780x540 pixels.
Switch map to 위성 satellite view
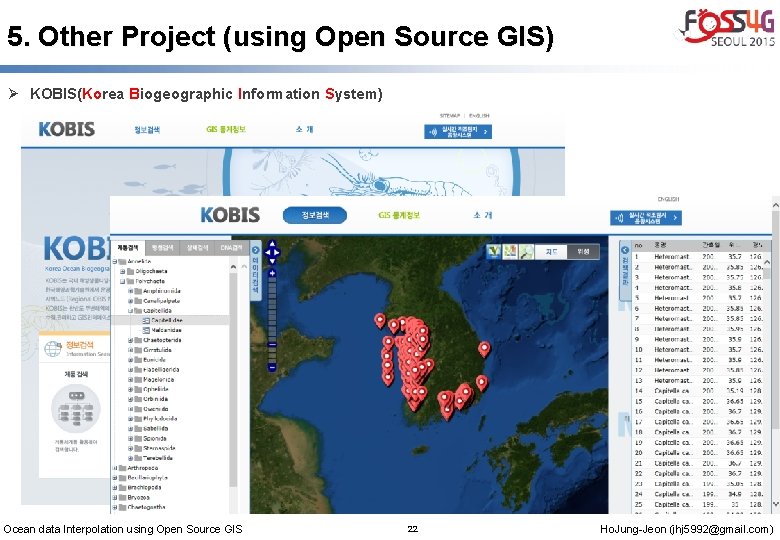(x=583, y=252)
